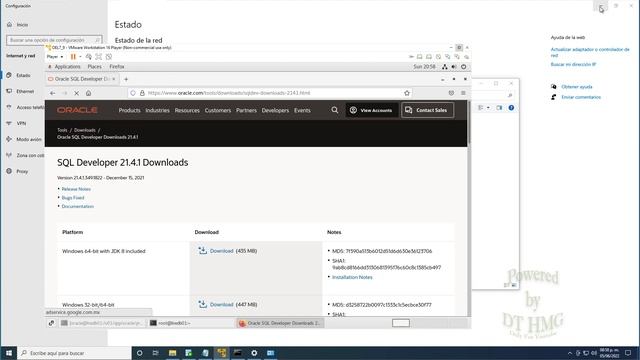Screen dimensions: 640x360
Task: Click the View Accounts button
Action: (372, 110)
